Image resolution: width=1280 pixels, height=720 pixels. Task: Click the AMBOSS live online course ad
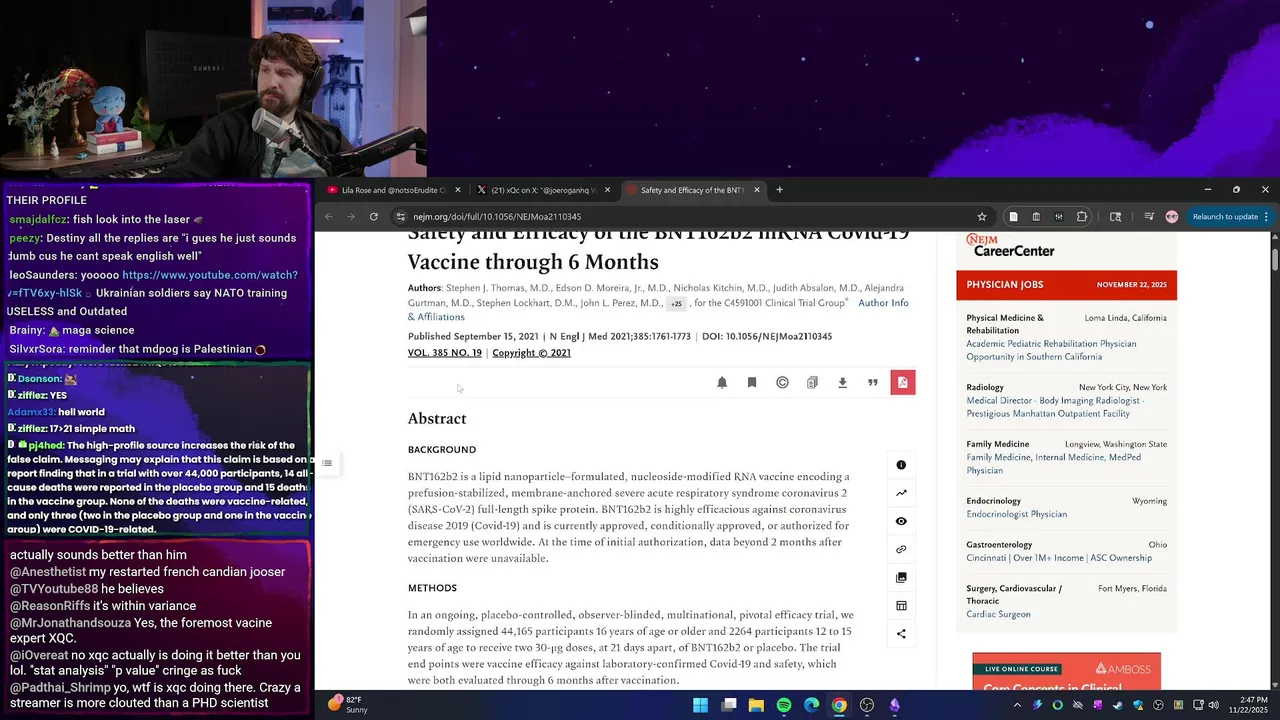1066,671
